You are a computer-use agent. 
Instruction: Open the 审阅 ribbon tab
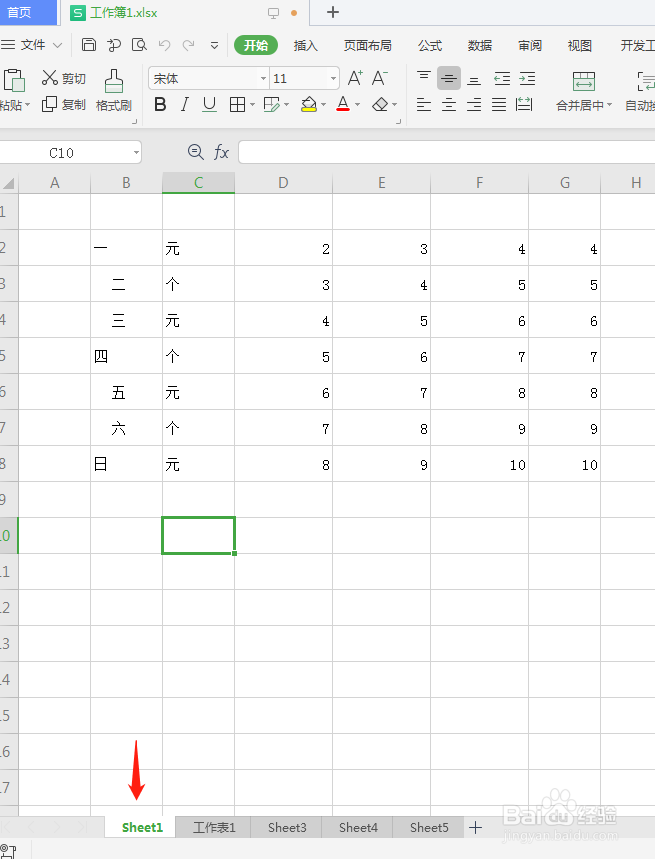click(x=530, y=45)
